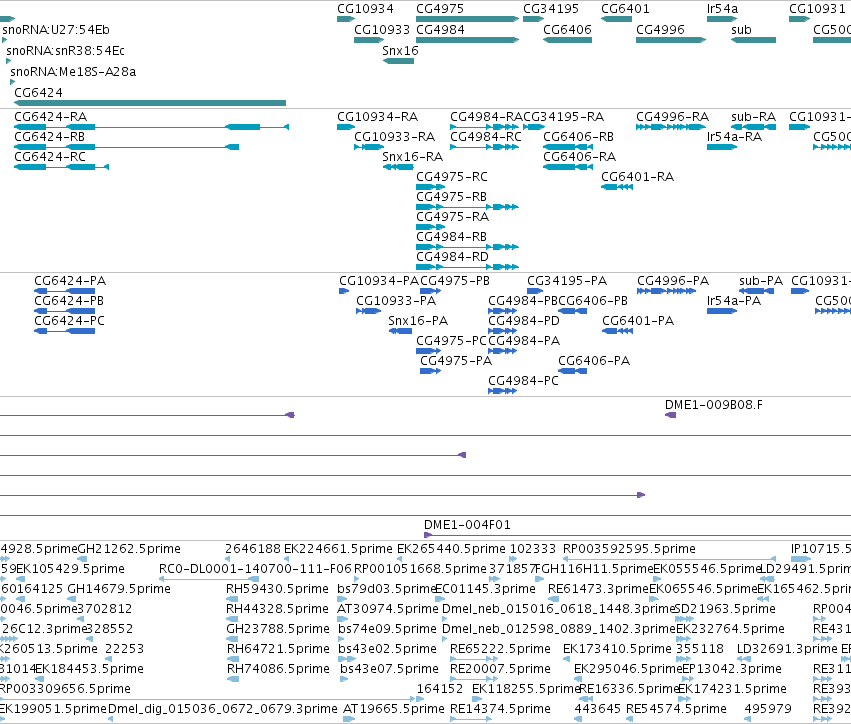This screenshot has height=724, width=851.
Task: Click protein CG10933-PA
Action: (368, 312)
